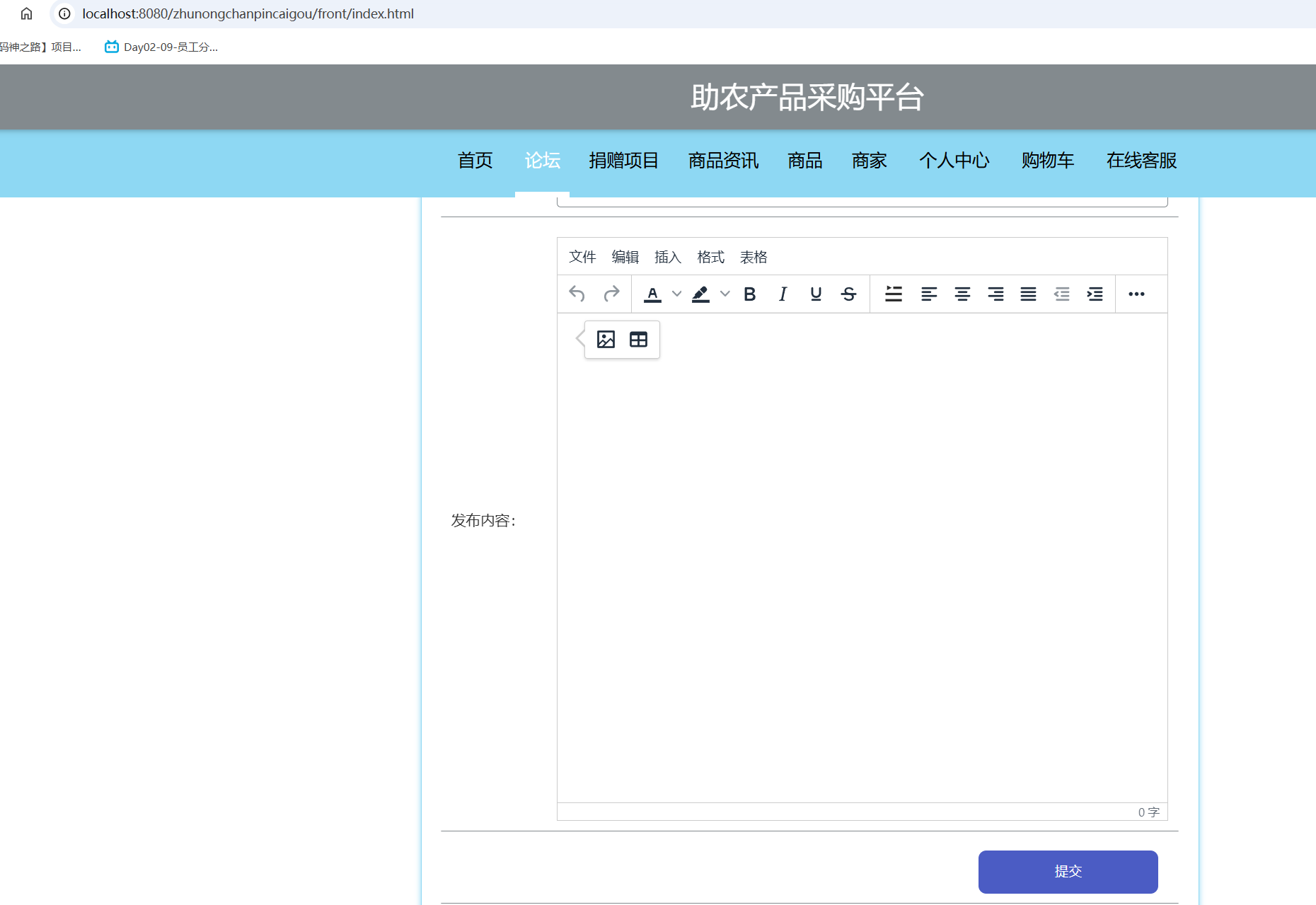Click the 0 字 word count

(1148, 812)
